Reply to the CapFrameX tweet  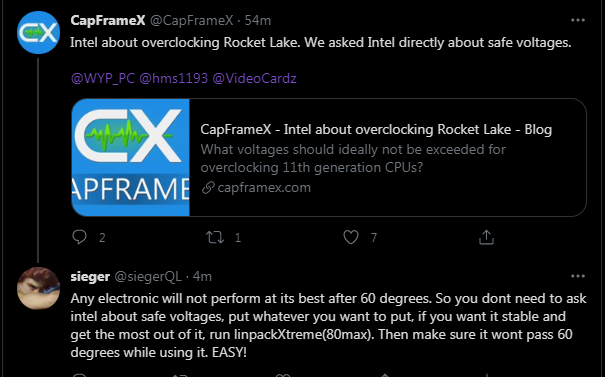coord(79,237)
